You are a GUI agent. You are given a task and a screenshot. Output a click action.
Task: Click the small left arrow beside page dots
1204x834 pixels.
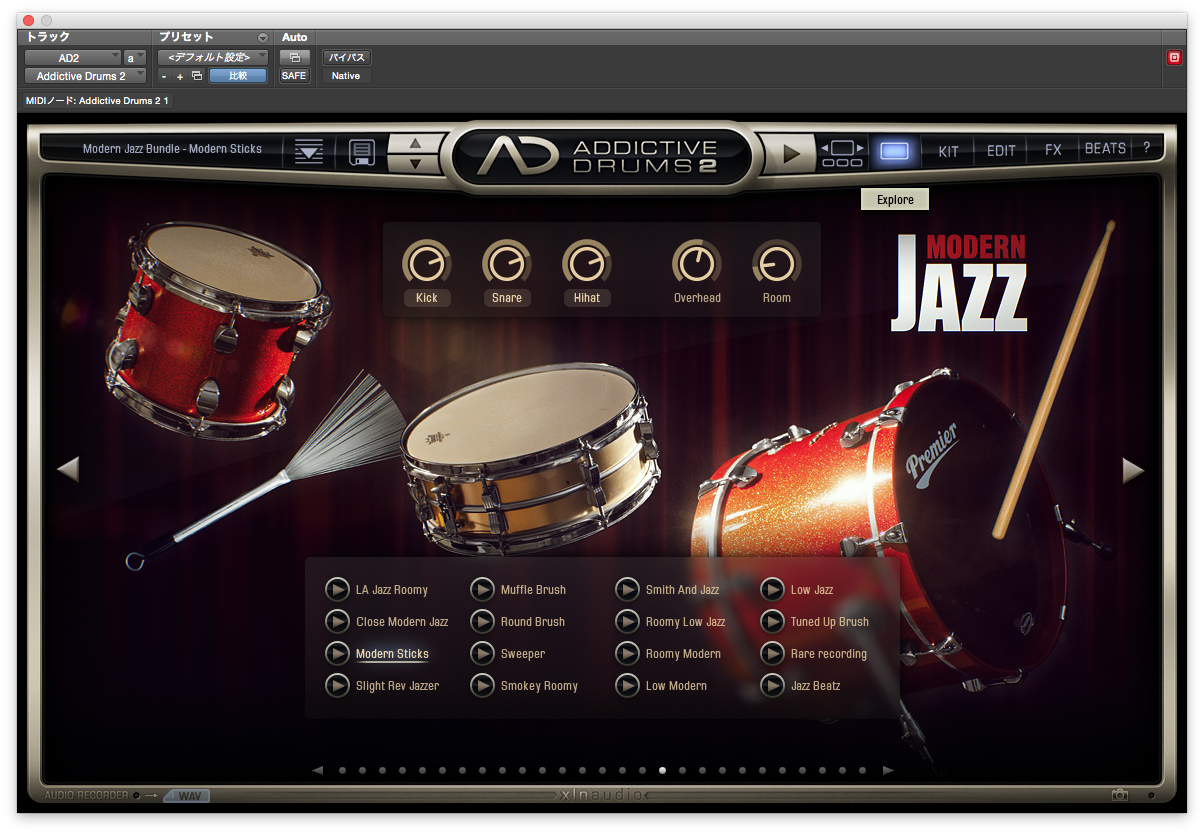pos(317,770)
